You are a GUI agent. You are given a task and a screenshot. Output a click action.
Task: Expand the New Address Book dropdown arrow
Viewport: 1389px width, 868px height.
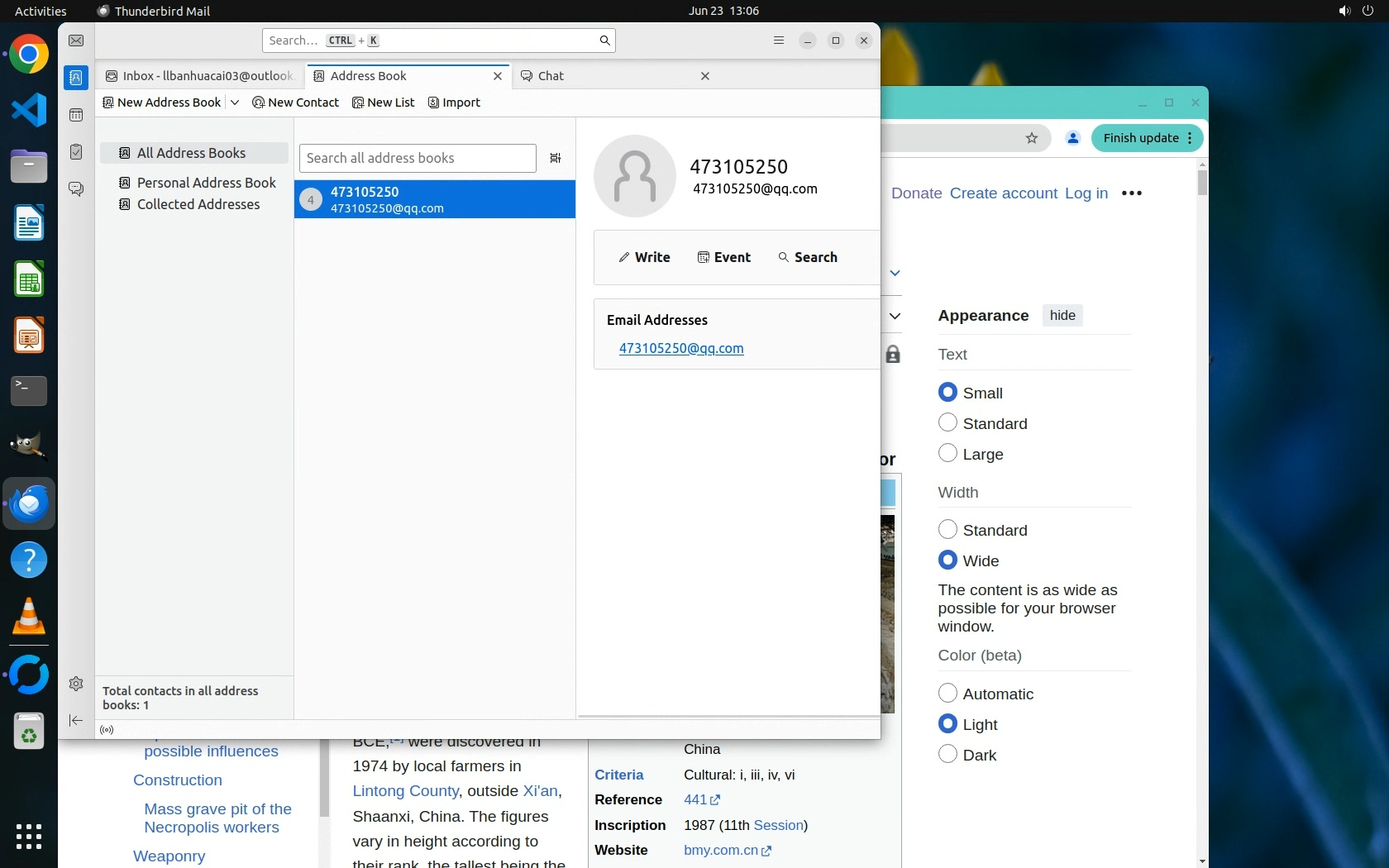(235, 103)
